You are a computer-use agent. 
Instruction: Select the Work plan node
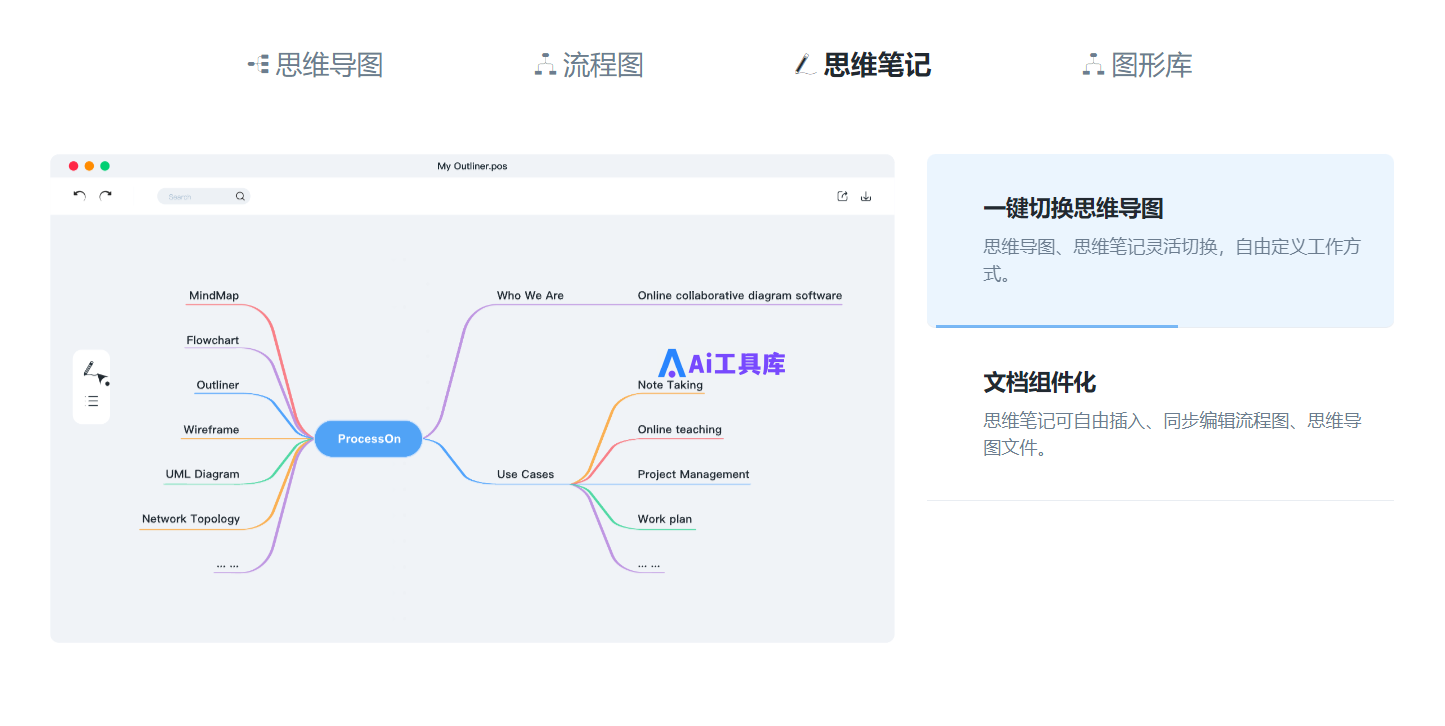point(665,519)
